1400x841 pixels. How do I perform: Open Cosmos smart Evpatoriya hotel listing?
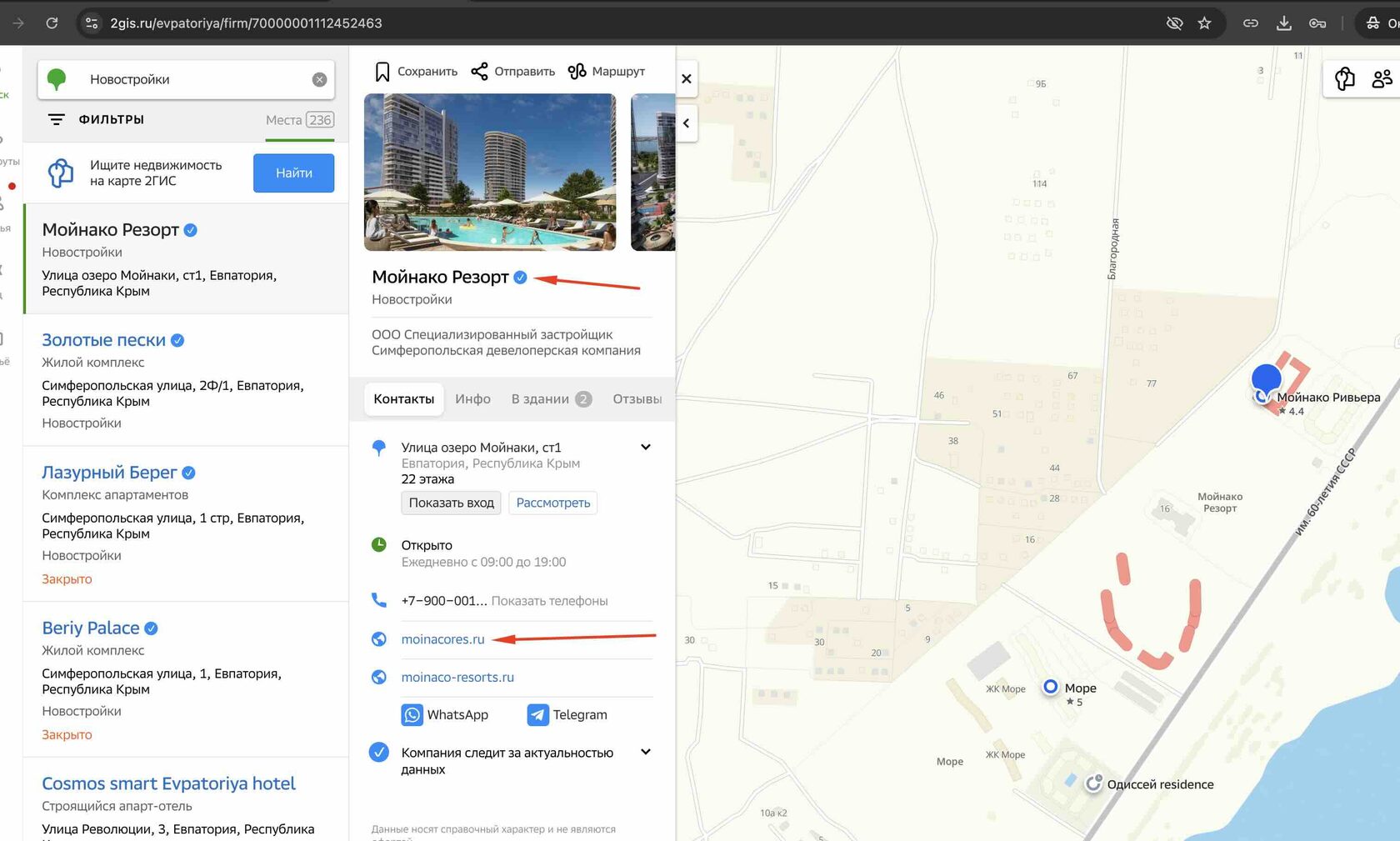point(168,783)
